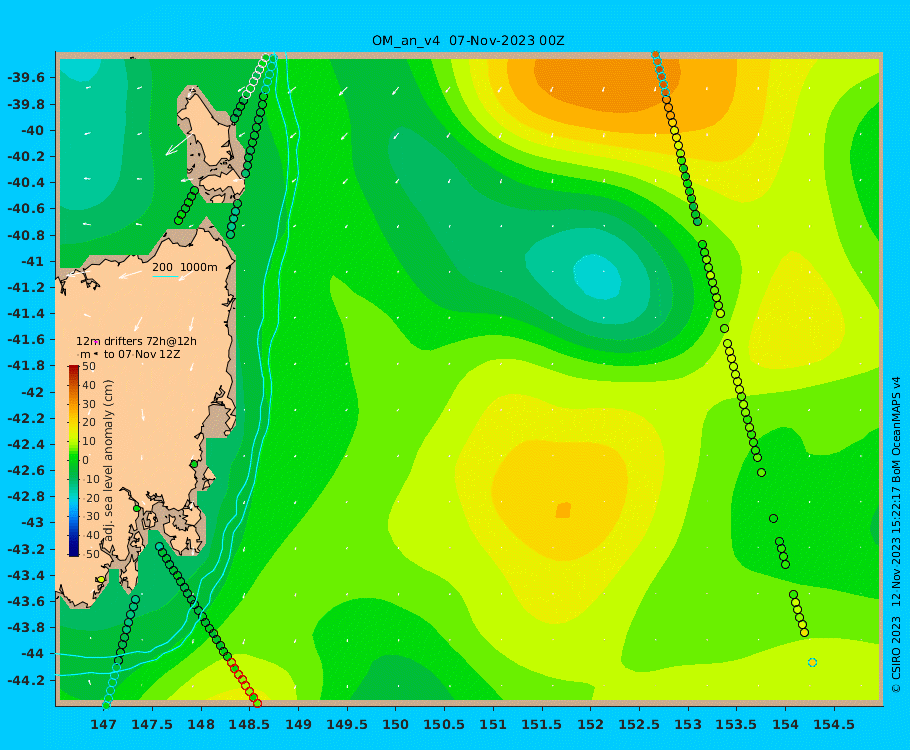910x750 pixels.
Task: Click the lone cyan-outlined circle near 154.3 longitude
Action: [x=812, y=662]
